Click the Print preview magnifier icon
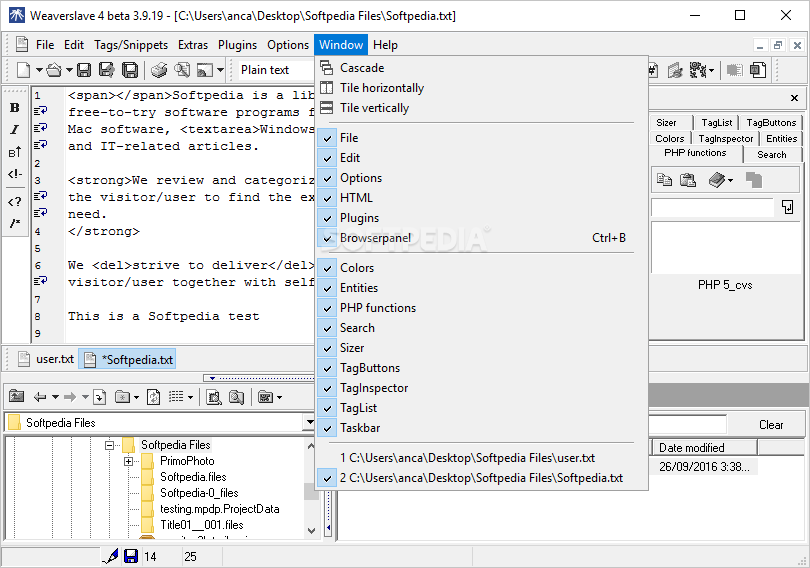Image resolution: width=810 pixels, height=568 pixels. pos(182,70)
